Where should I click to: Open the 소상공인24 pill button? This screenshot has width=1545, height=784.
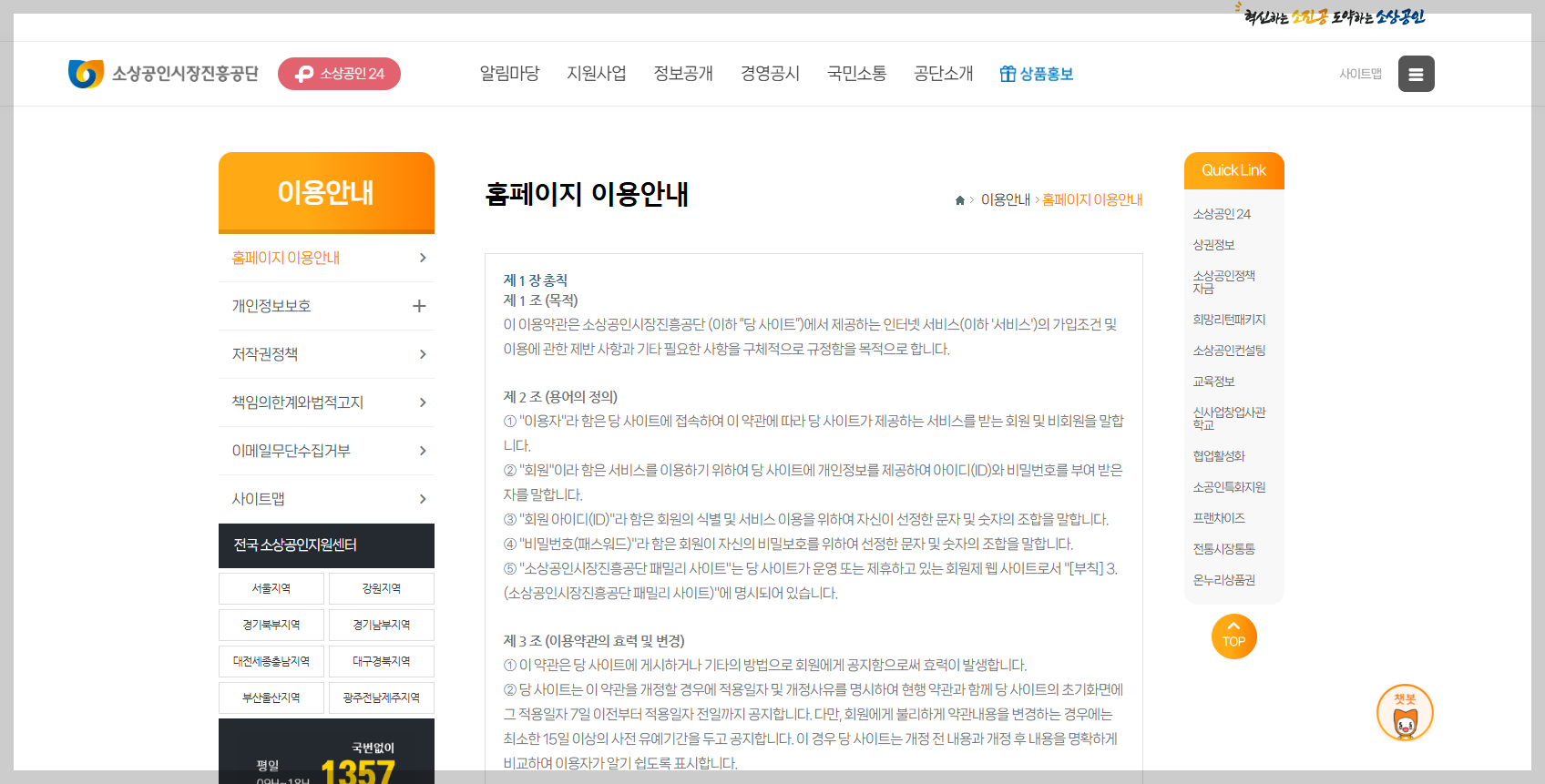coord(339,74)
